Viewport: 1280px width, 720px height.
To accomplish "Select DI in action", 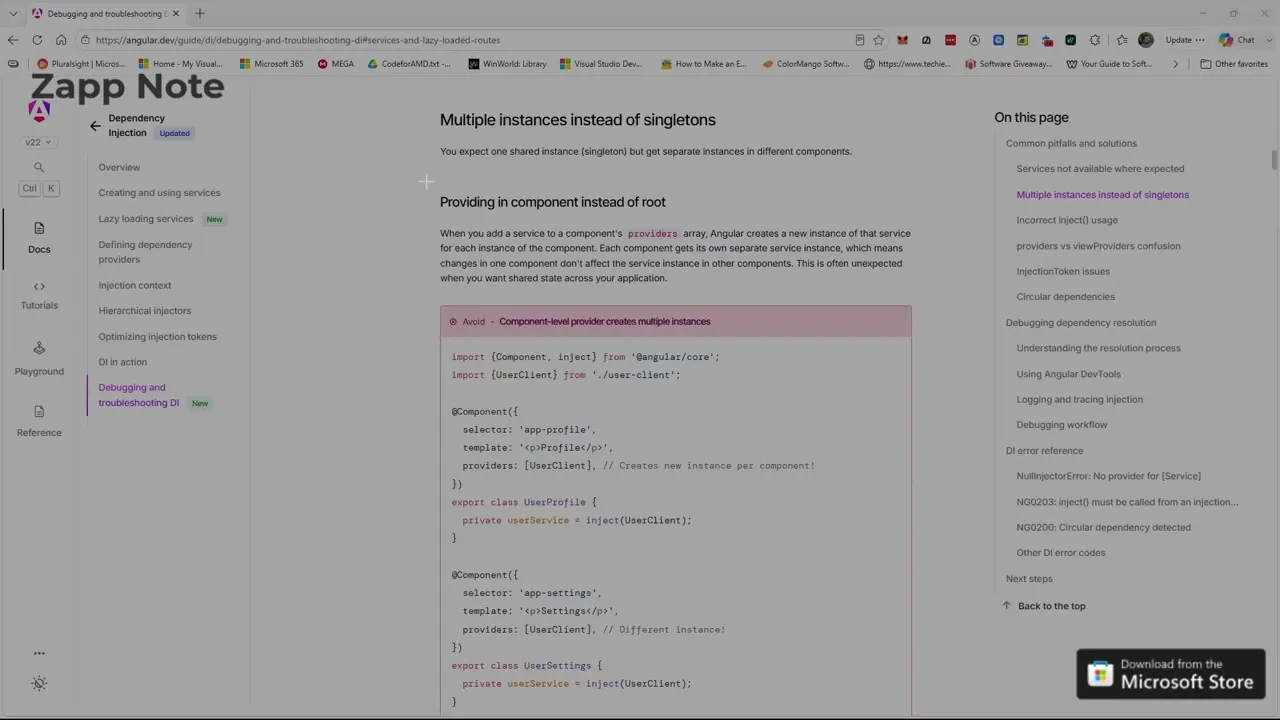I will [122, 362].
